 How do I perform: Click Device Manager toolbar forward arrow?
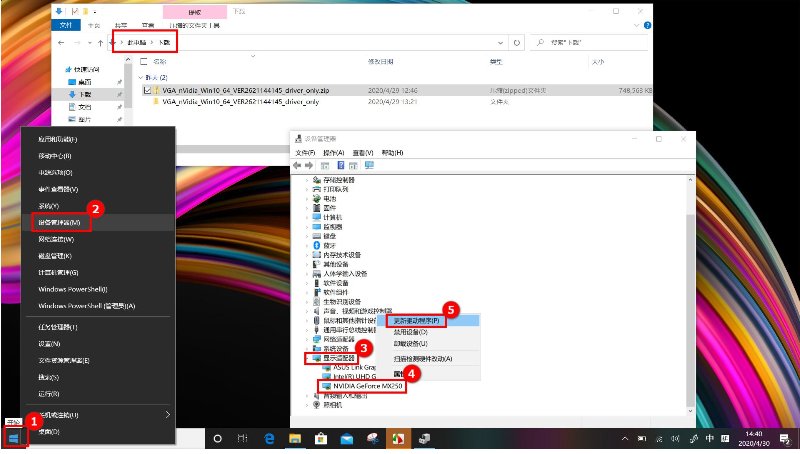(x=309, y=165)
